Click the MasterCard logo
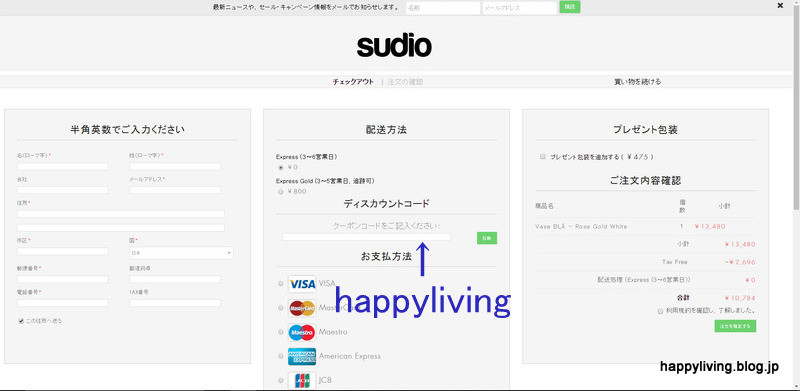This screenshot has width=800, height=391. (302, 308)
